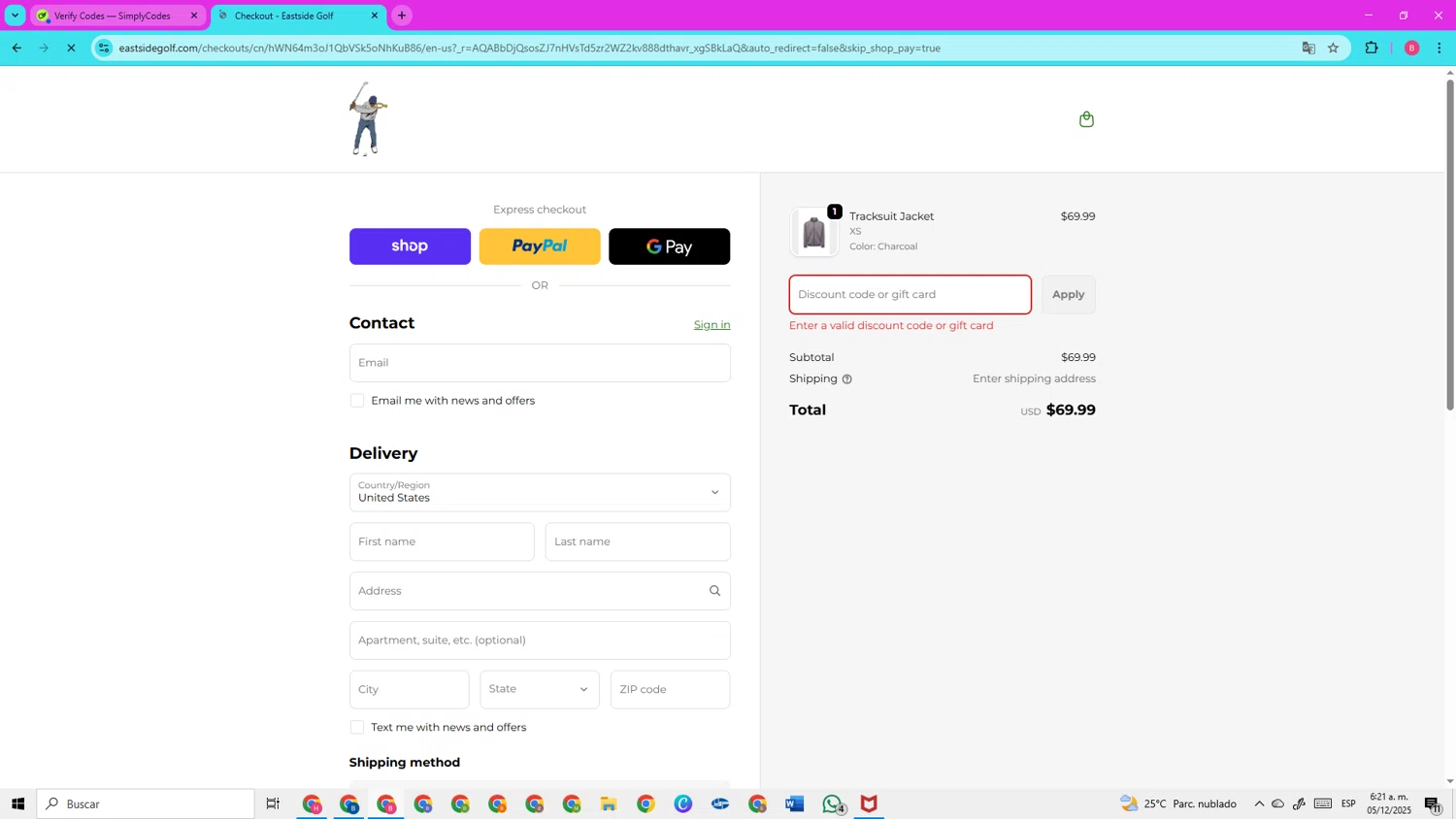Click the Sign in link
Viewport: 1456px width, 819px height.
click(711, 325)
